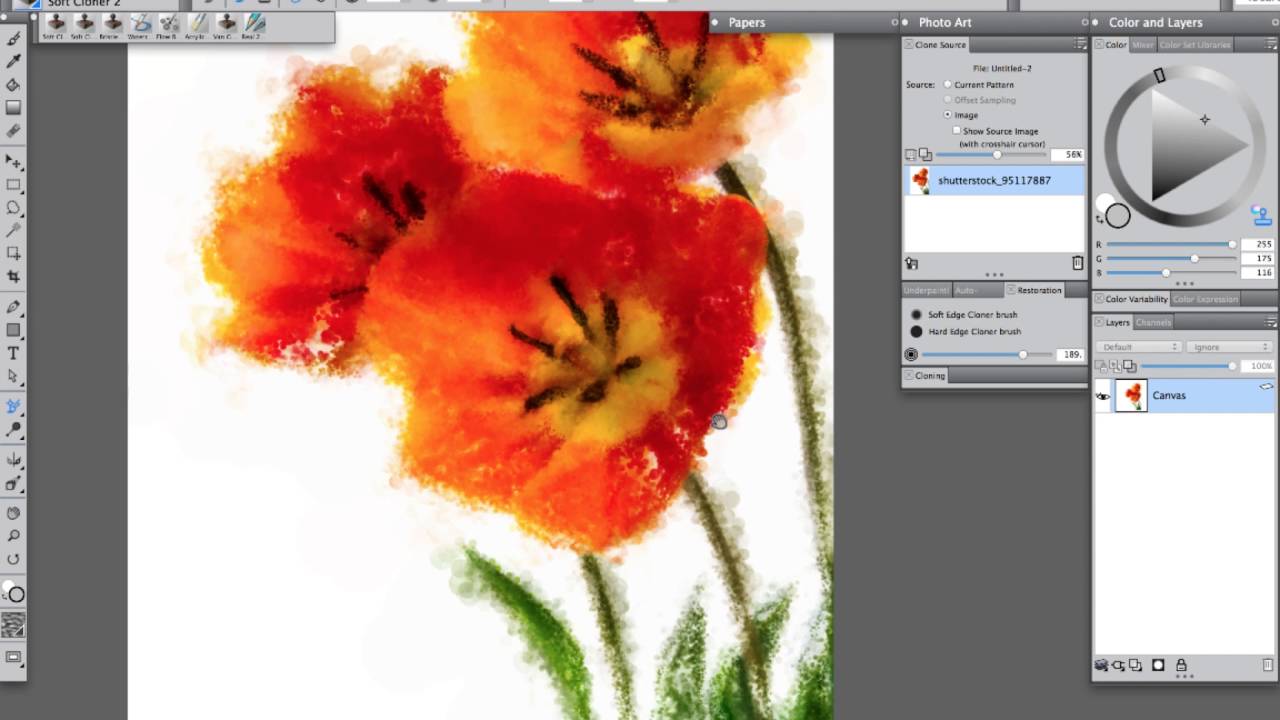This screenshot has width=1280, height=720.
Task: Select the Cloner tool
Action: pyautogui.click(x=14, y=406)
